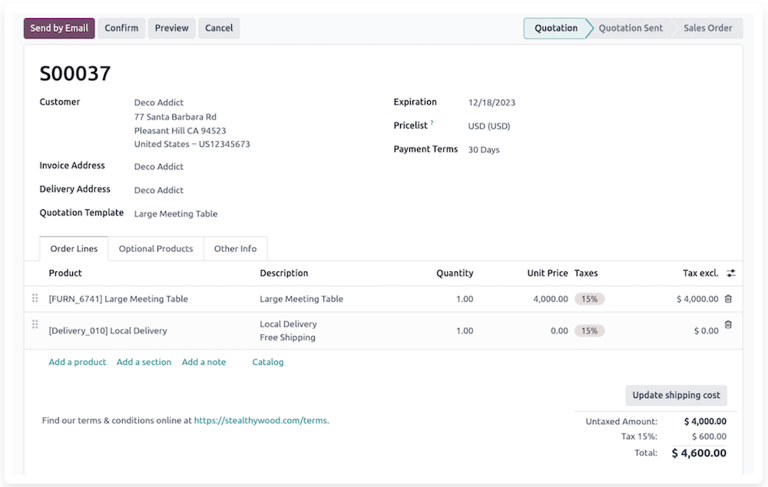Delete the Large Meeting Table order line
This screenshot has height=487, width=768.
(x=728, y=299)
